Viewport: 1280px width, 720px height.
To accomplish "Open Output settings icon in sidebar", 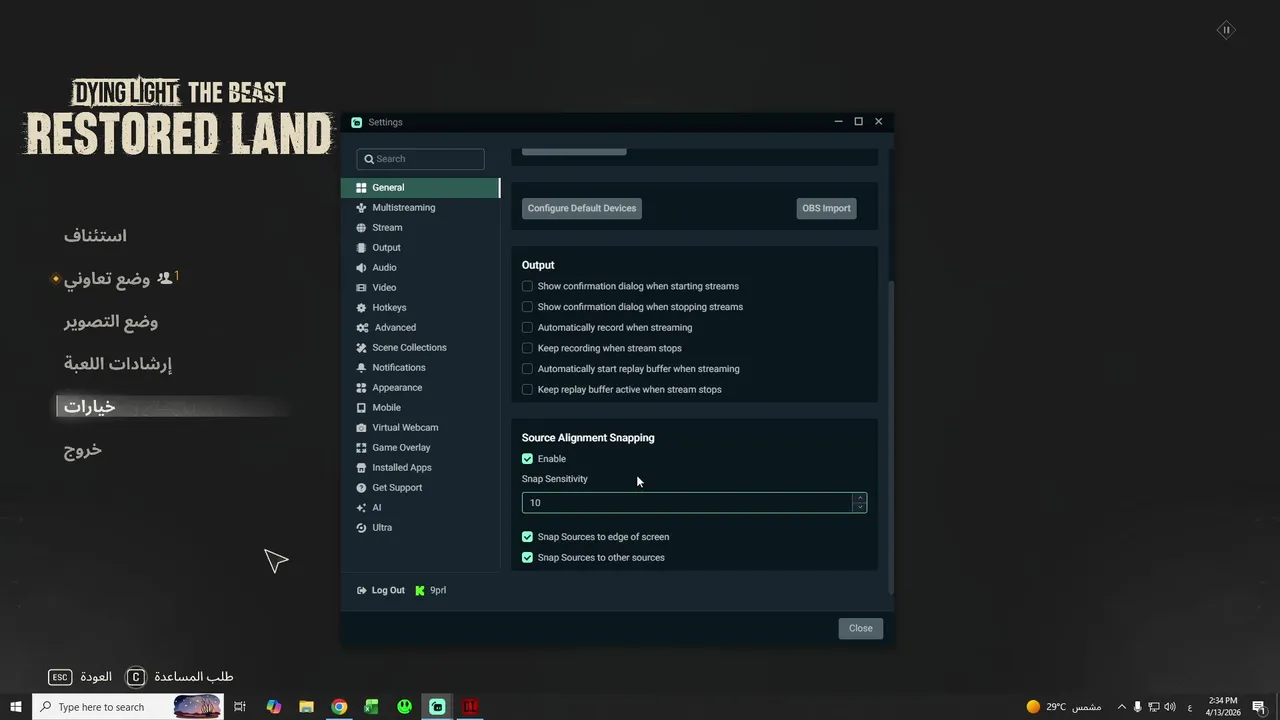I will coord(362,248).
